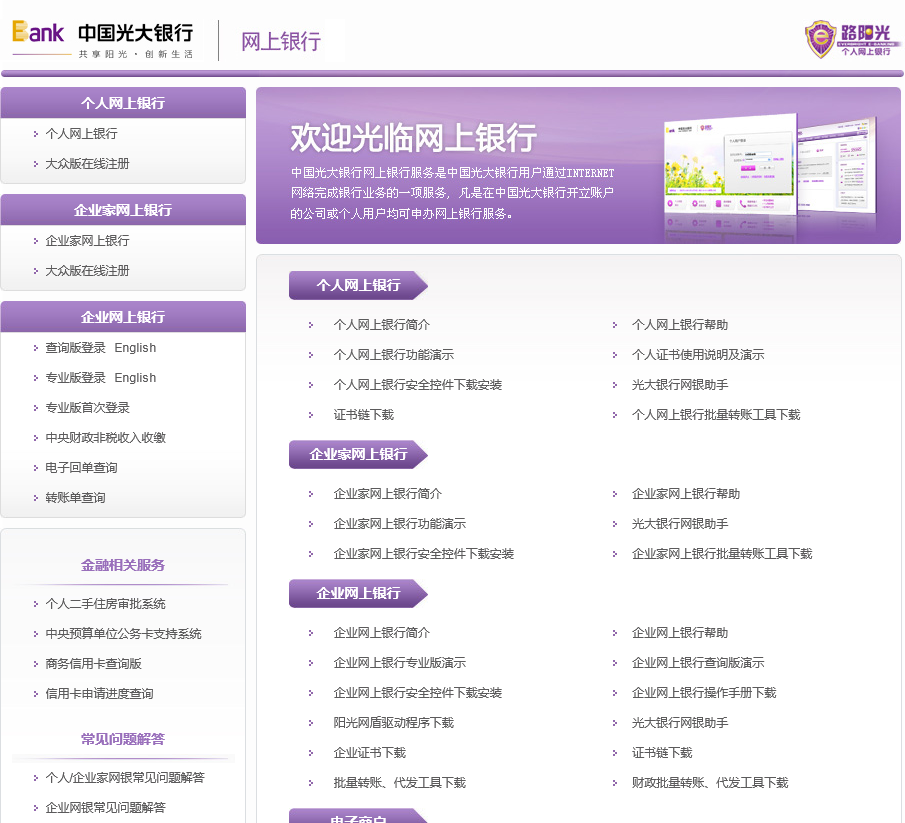Open 企业网上银行帮助

pyautogui.click(x=680, y=633)
